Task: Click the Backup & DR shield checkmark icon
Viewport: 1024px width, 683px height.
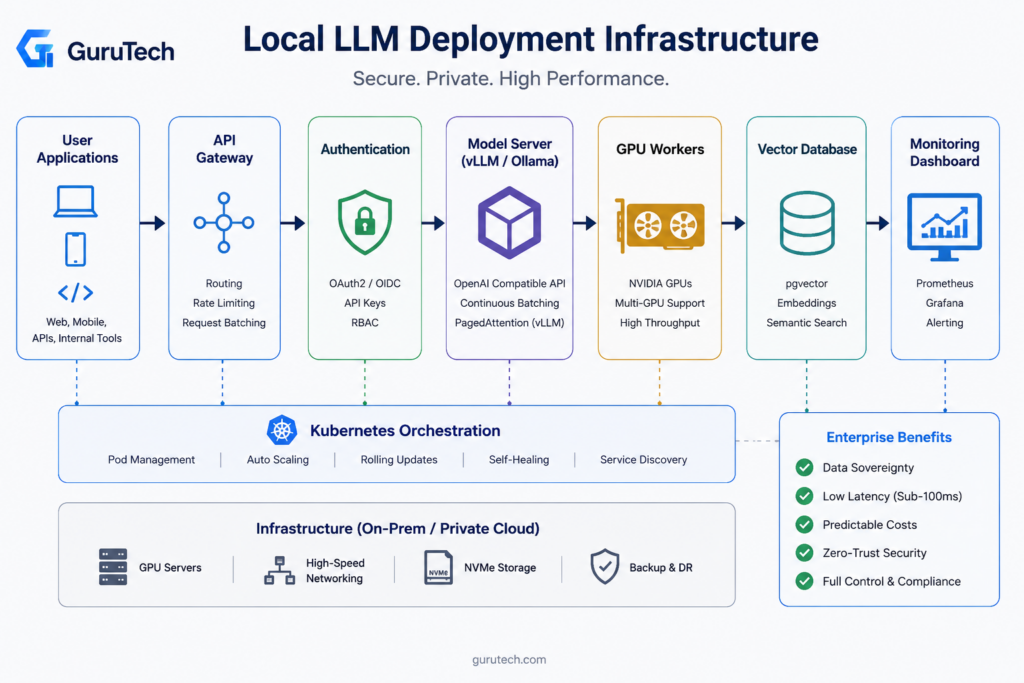Action: [x=605, y=566]
